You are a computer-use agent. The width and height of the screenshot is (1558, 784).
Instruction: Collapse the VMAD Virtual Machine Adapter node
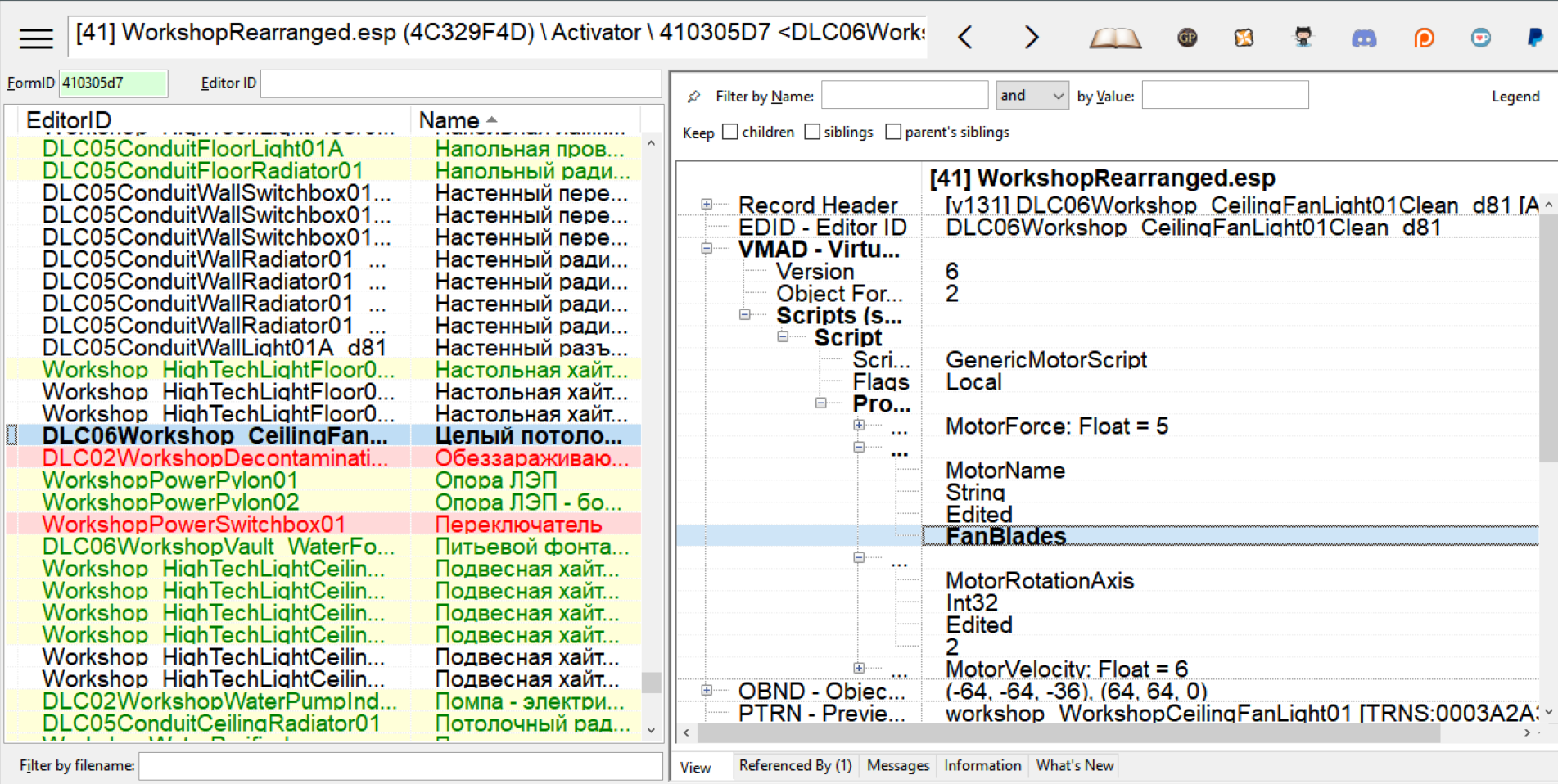pyautogui.click(x=707, y=248)
